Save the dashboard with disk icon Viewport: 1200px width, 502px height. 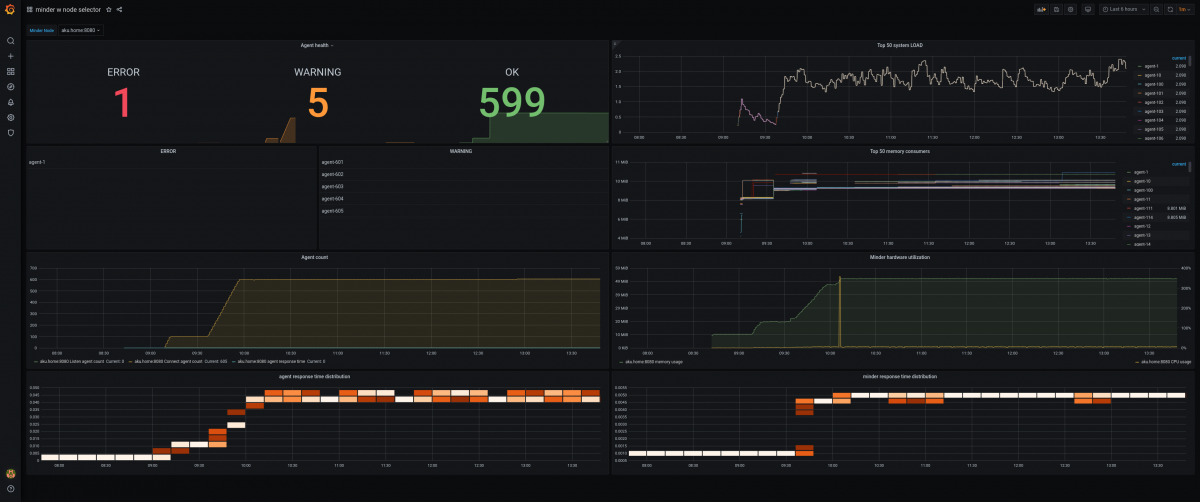point(1056,9)
